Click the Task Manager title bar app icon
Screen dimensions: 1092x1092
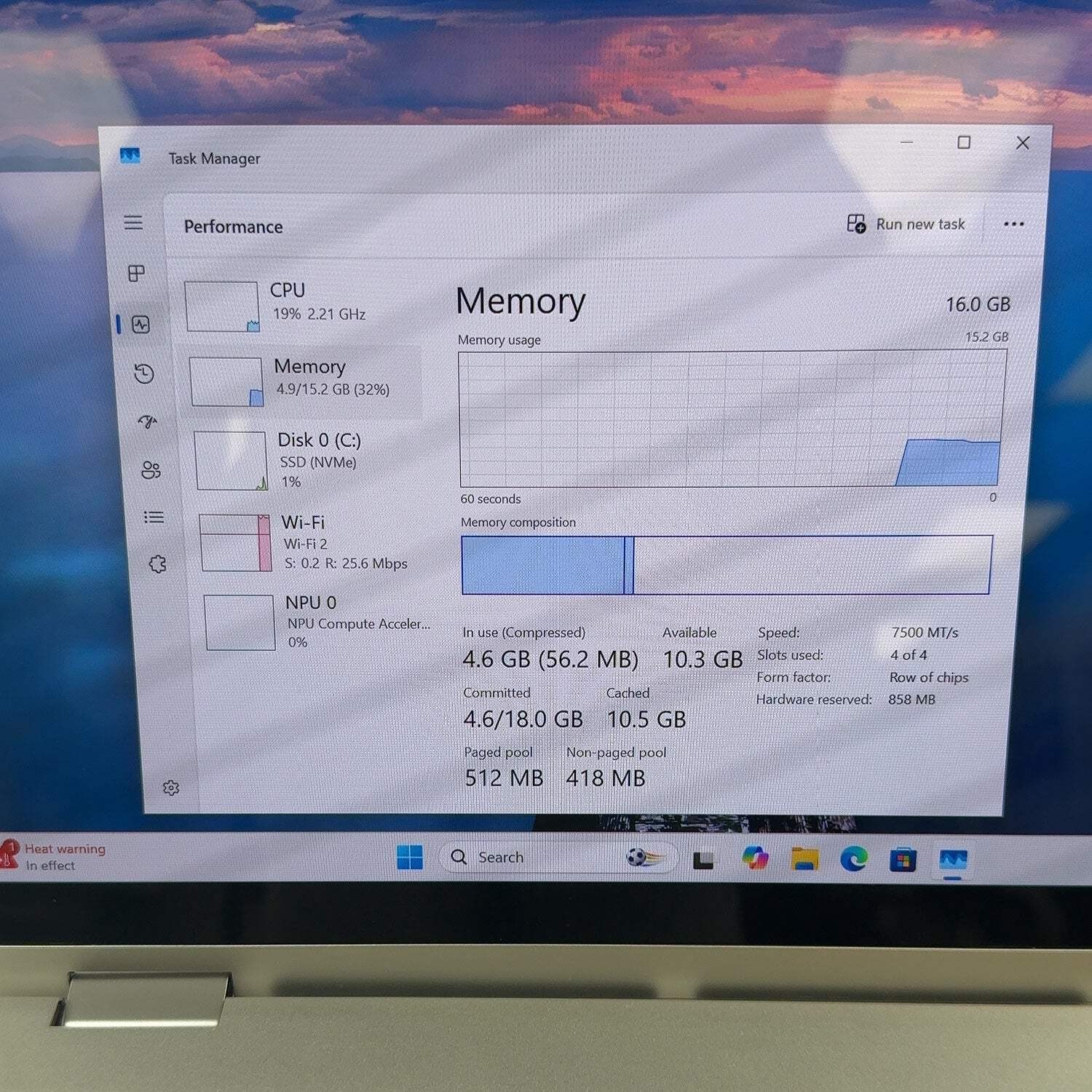tap(130, 156)
